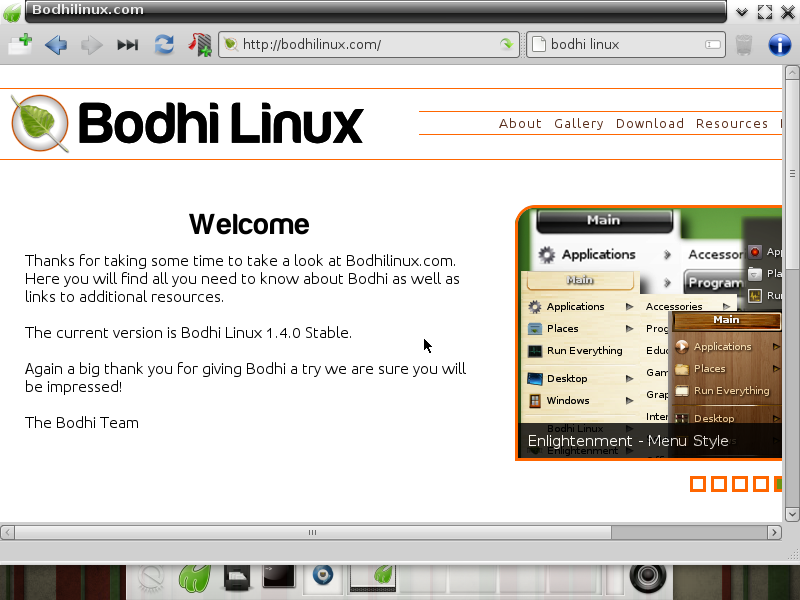Open a new tab with the plus icon
This screenshot has width=800, height=600.
[20, 44]
